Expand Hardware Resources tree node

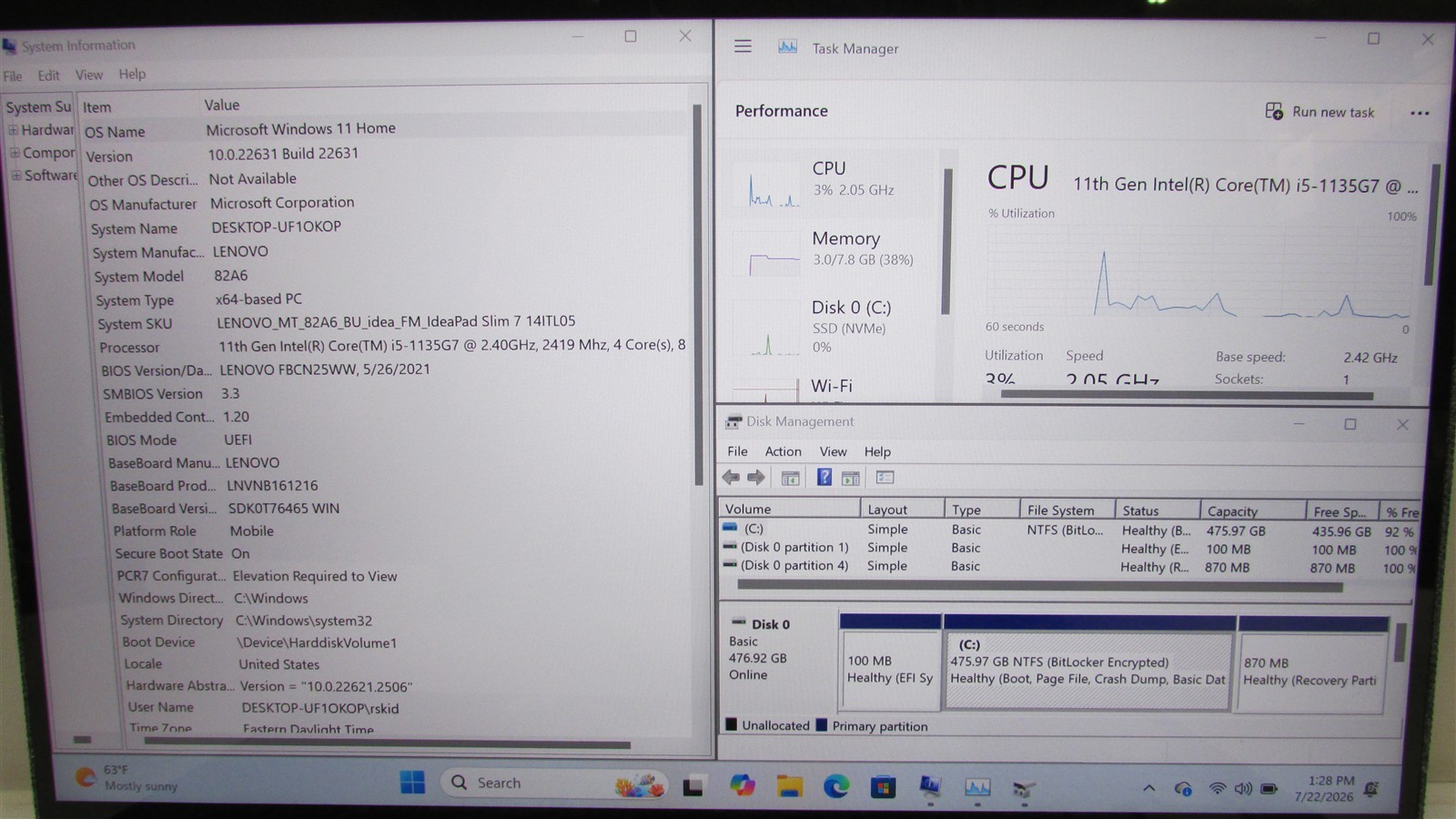(x=14, y=130)
